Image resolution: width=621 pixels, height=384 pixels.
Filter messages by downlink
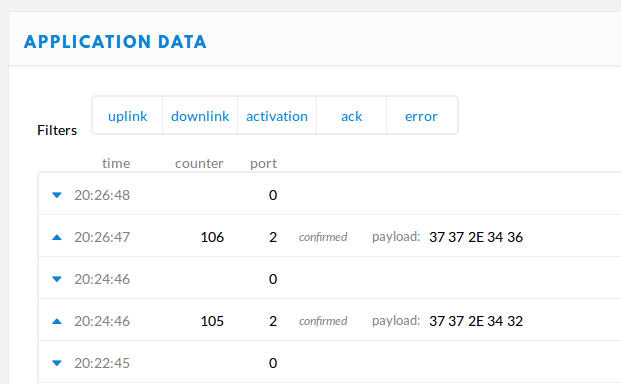point(200,116)
